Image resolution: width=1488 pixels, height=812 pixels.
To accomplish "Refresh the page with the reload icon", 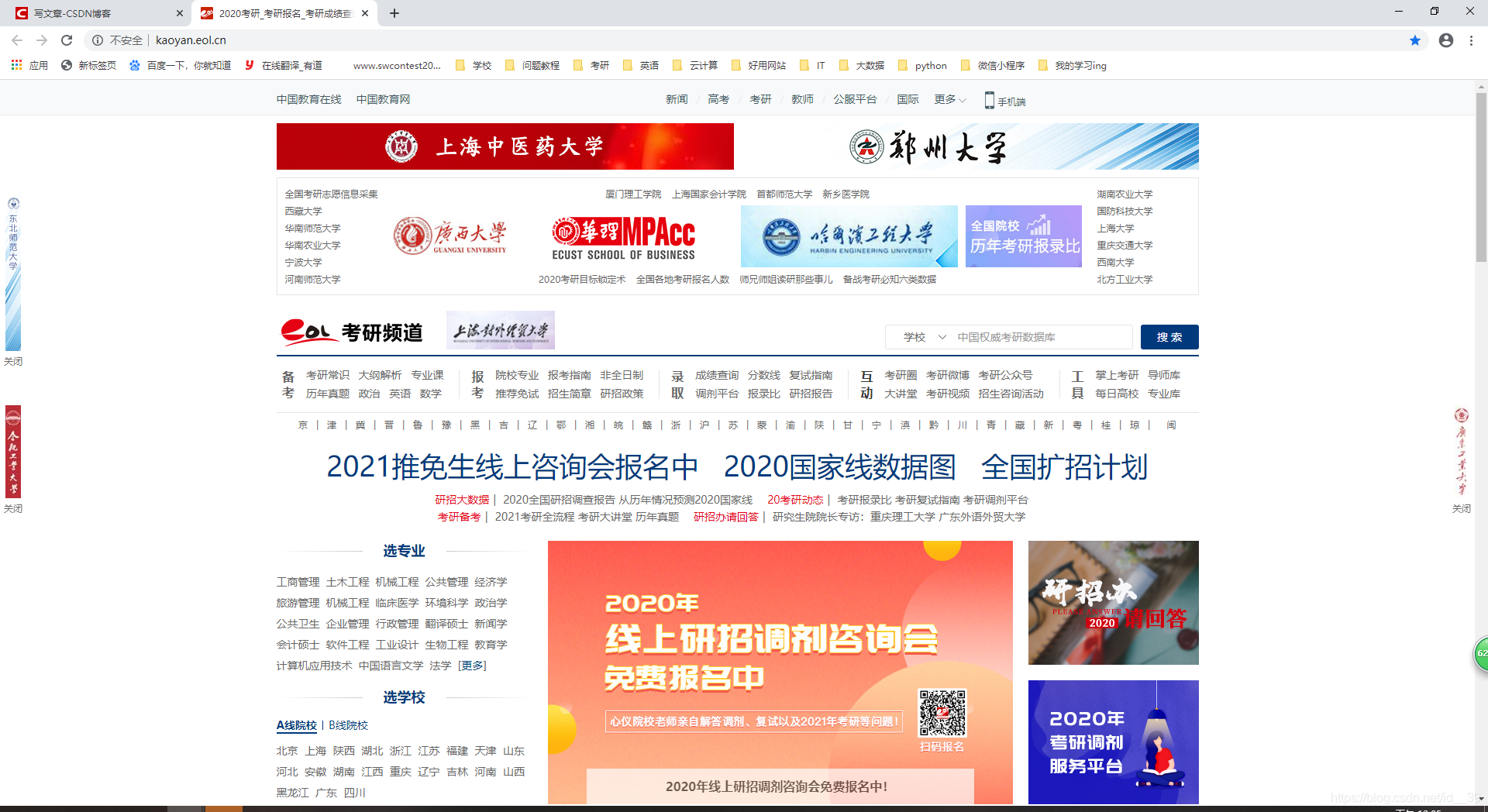I will [67, 40].
